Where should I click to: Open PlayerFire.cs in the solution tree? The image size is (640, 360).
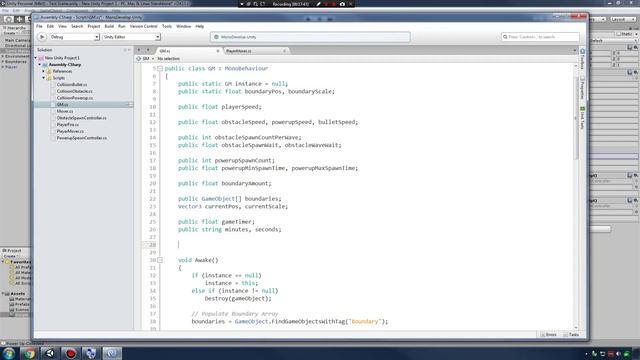click(x=68, y=124)
